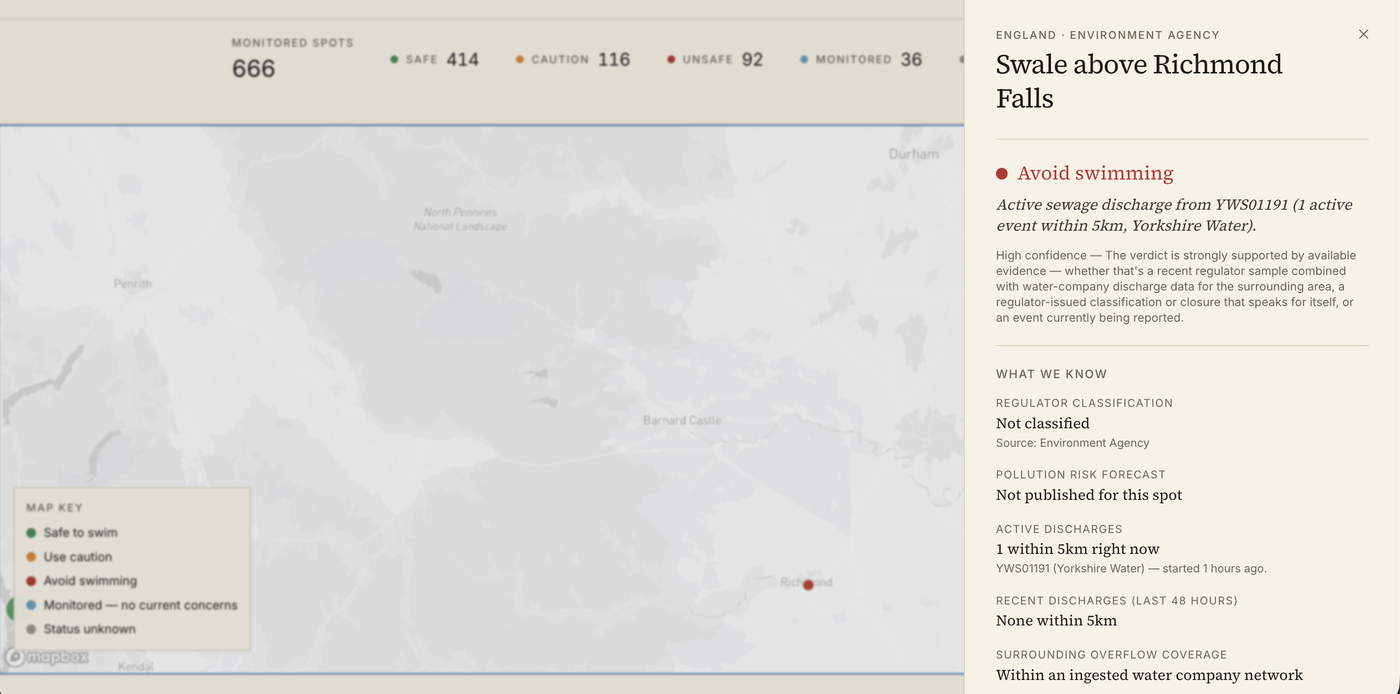Close the Swale above Richmond Falls panel
1400x694 pixels.
pyautogui.click(x=1363, y=34)
